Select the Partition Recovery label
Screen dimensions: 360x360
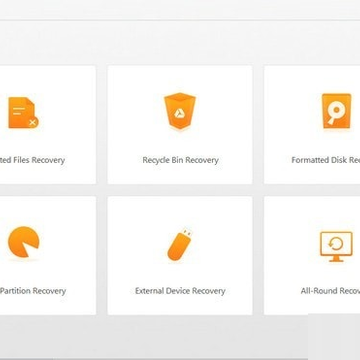33,291
